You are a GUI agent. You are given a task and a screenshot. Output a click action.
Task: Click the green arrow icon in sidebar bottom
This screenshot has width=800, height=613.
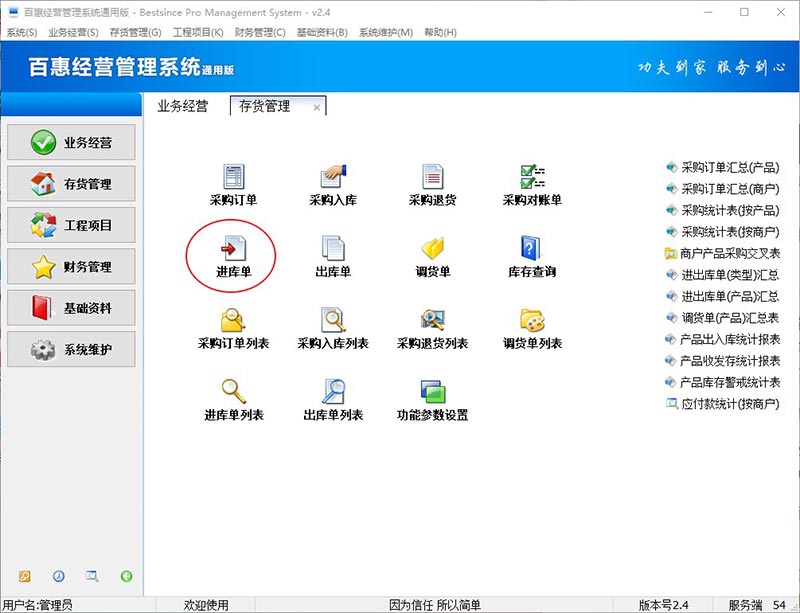pyautogui.click(x=126, y=576)
